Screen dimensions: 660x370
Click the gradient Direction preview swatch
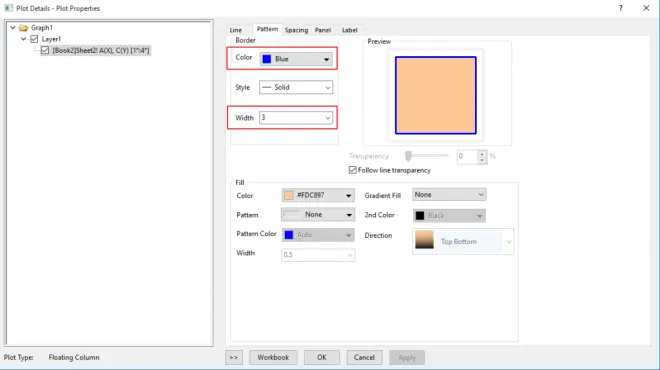424,240
